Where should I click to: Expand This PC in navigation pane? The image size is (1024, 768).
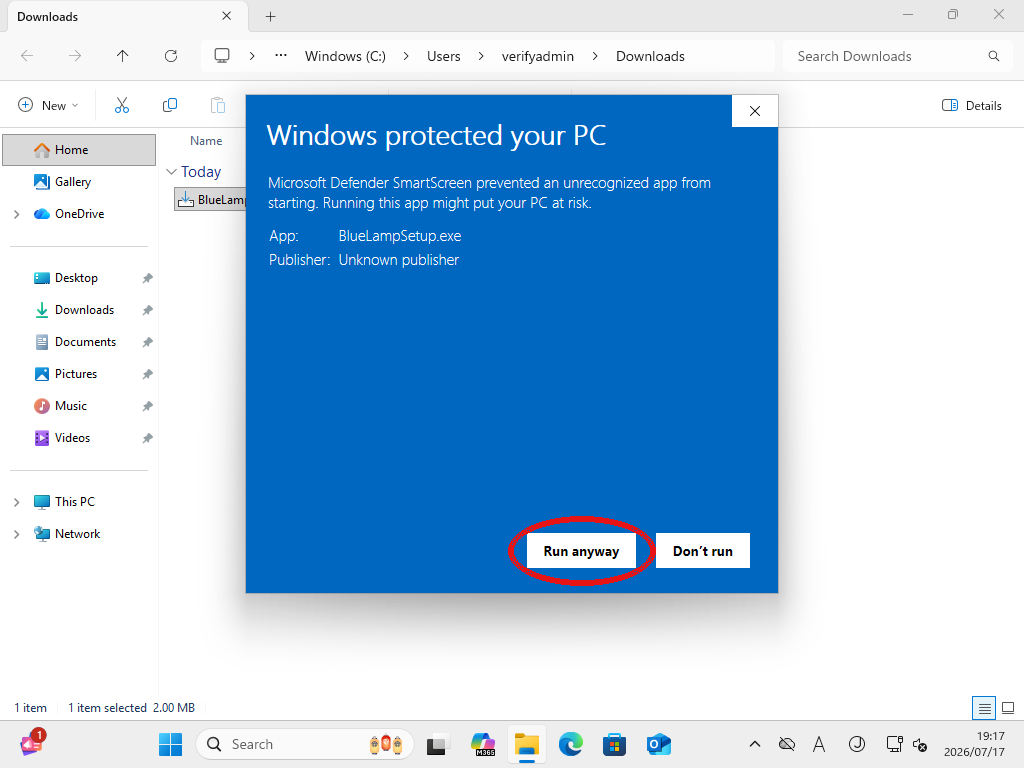pos(17,502)
